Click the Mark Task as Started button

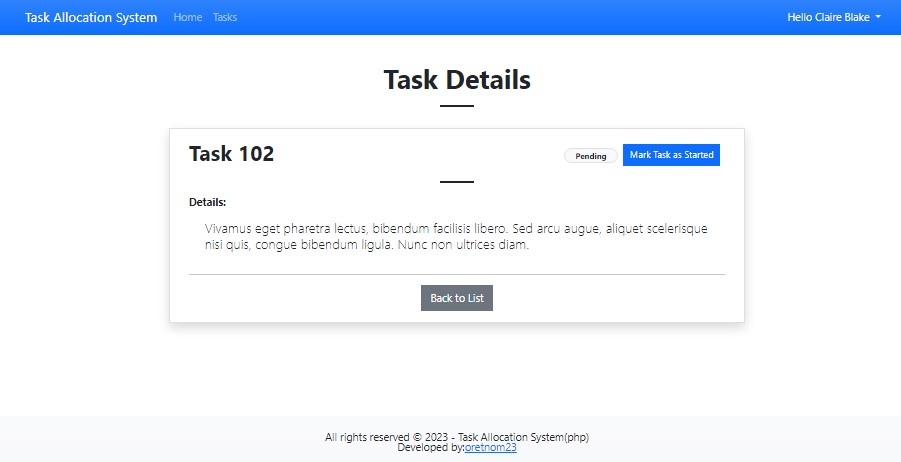671,155
